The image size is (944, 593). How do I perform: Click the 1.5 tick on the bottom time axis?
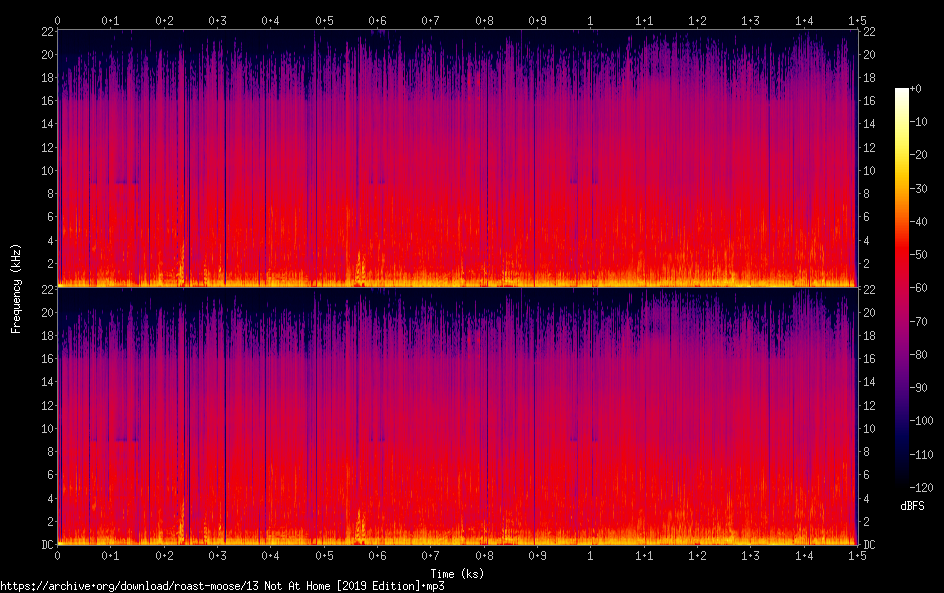coord(856,555)
